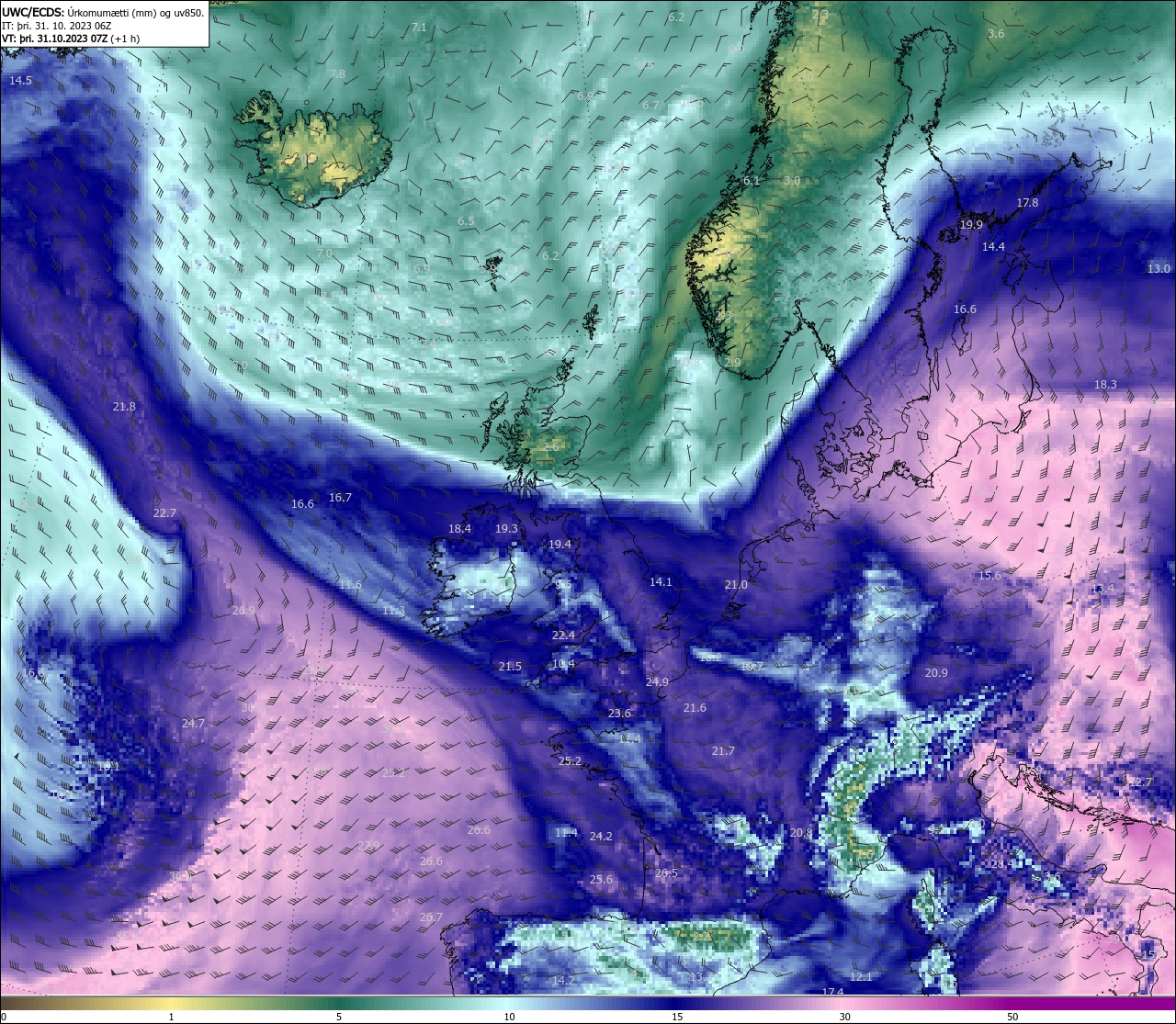
Task: Click the map value '14.4'
Action: click(993, 247)
